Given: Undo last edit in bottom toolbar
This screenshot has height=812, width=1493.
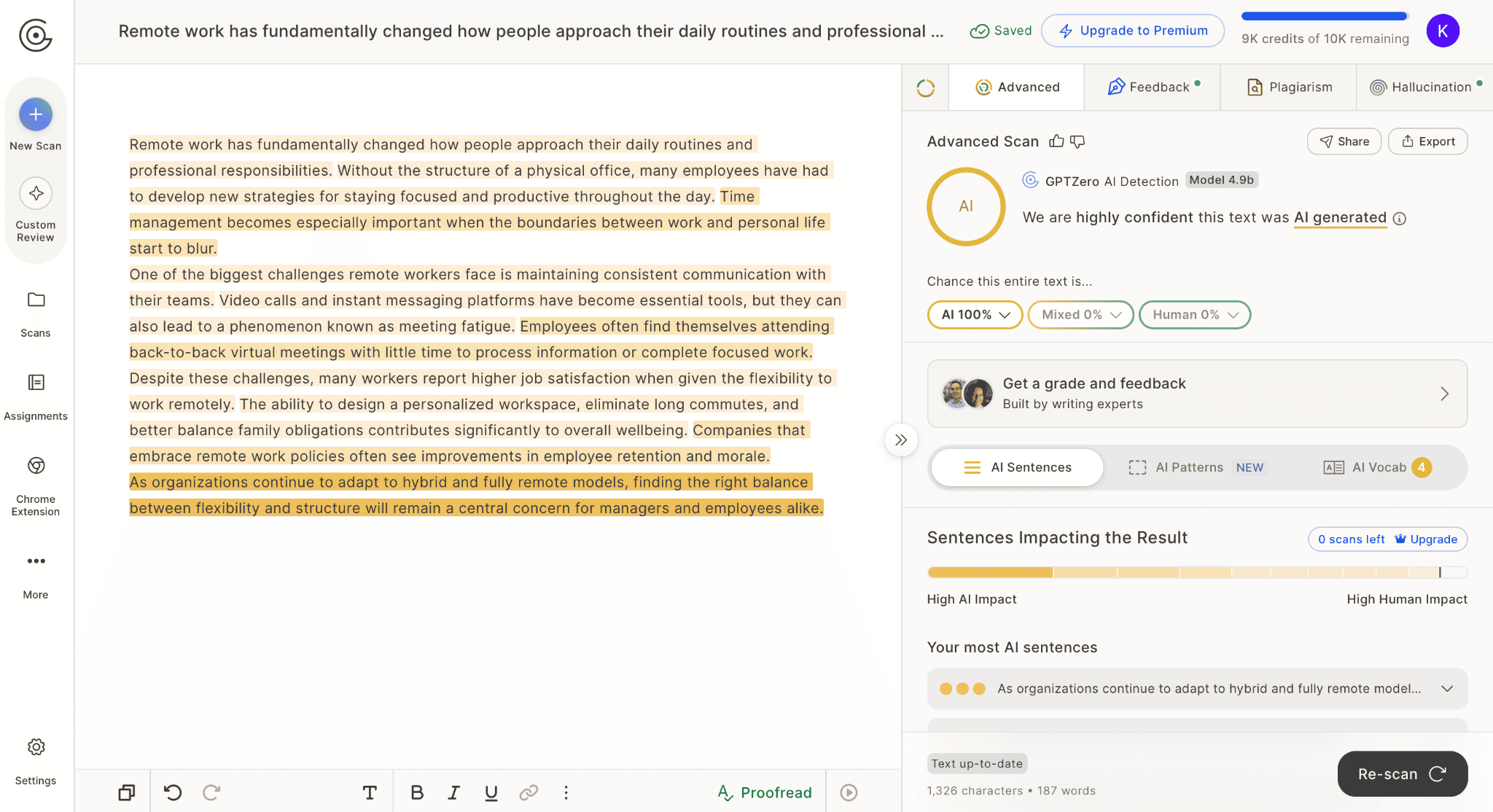Looking at the screenshot, I should coord(173,792).
